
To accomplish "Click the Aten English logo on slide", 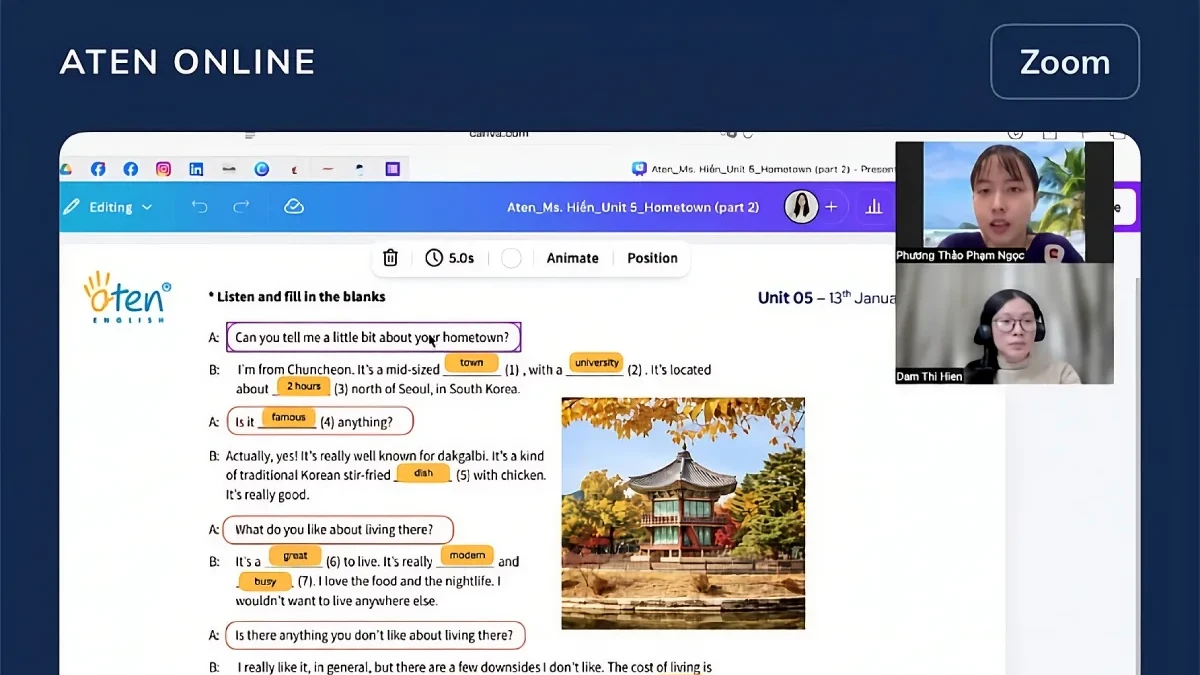I will (127, 298).
